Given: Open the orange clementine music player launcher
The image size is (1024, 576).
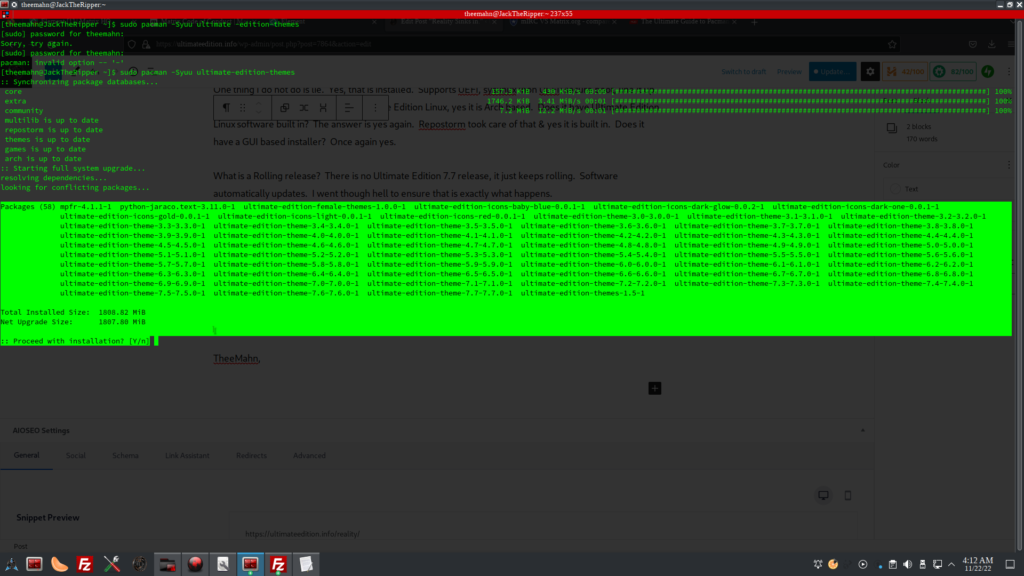Looking at the screenshot, I should (x=59, y=564).
